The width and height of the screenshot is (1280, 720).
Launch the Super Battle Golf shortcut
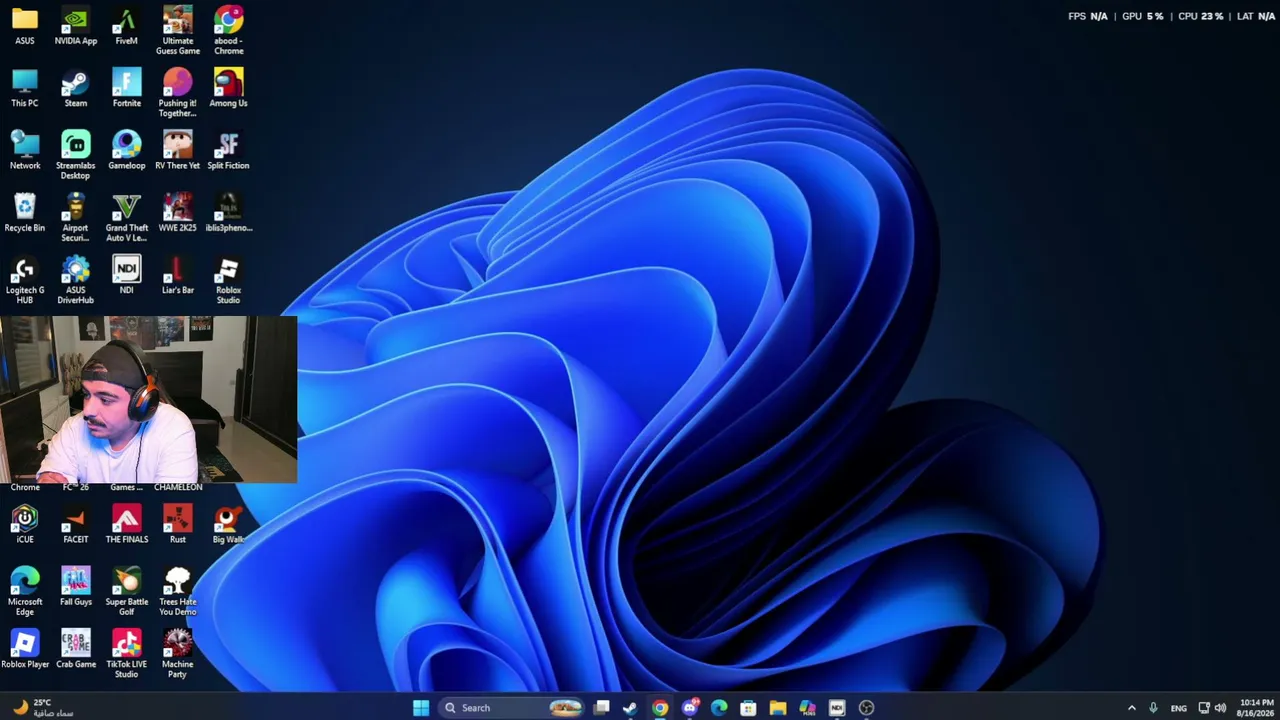coord(127,591)
